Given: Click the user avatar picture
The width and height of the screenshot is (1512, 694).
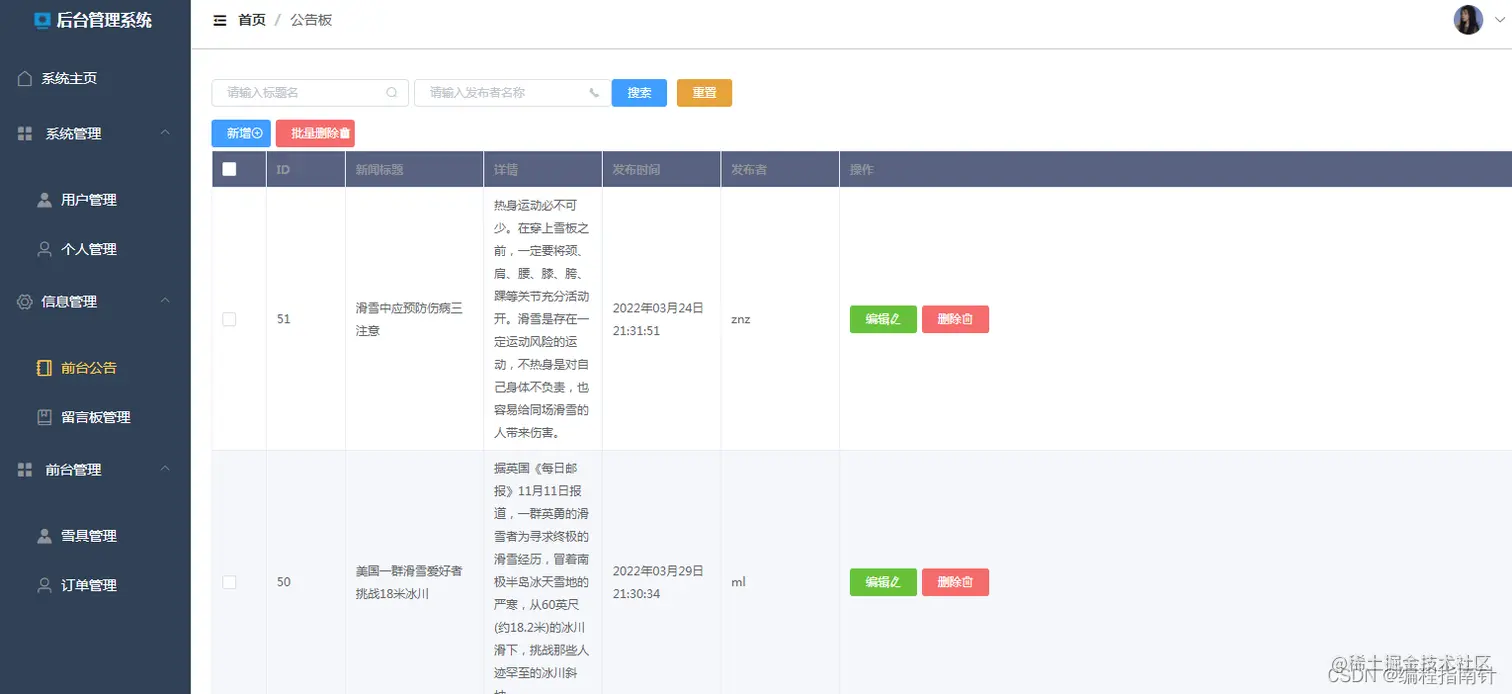Looking at the screenshot, I should (x=1468, y=20).
